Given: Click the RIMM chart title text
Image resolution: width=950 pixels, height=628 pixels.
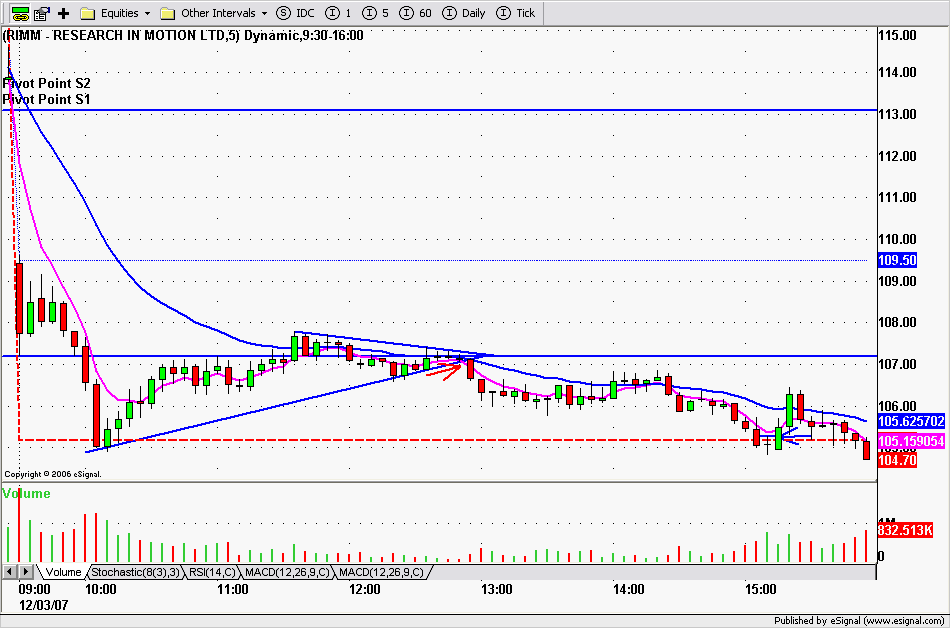Looking at the screenshot, I should (x=183, y=36).
